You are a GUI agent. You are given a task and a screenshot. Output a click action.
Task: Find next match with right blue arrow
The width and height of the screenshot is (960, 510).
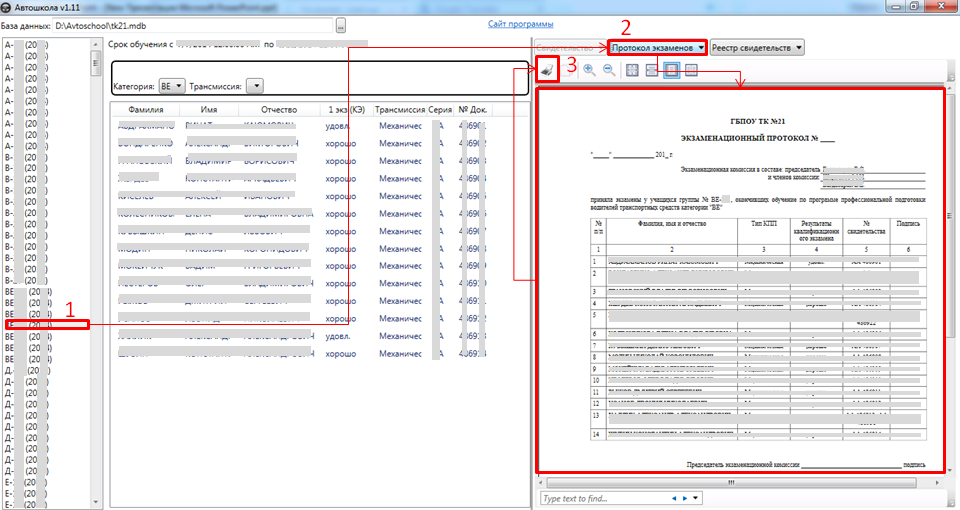(685, 498)
